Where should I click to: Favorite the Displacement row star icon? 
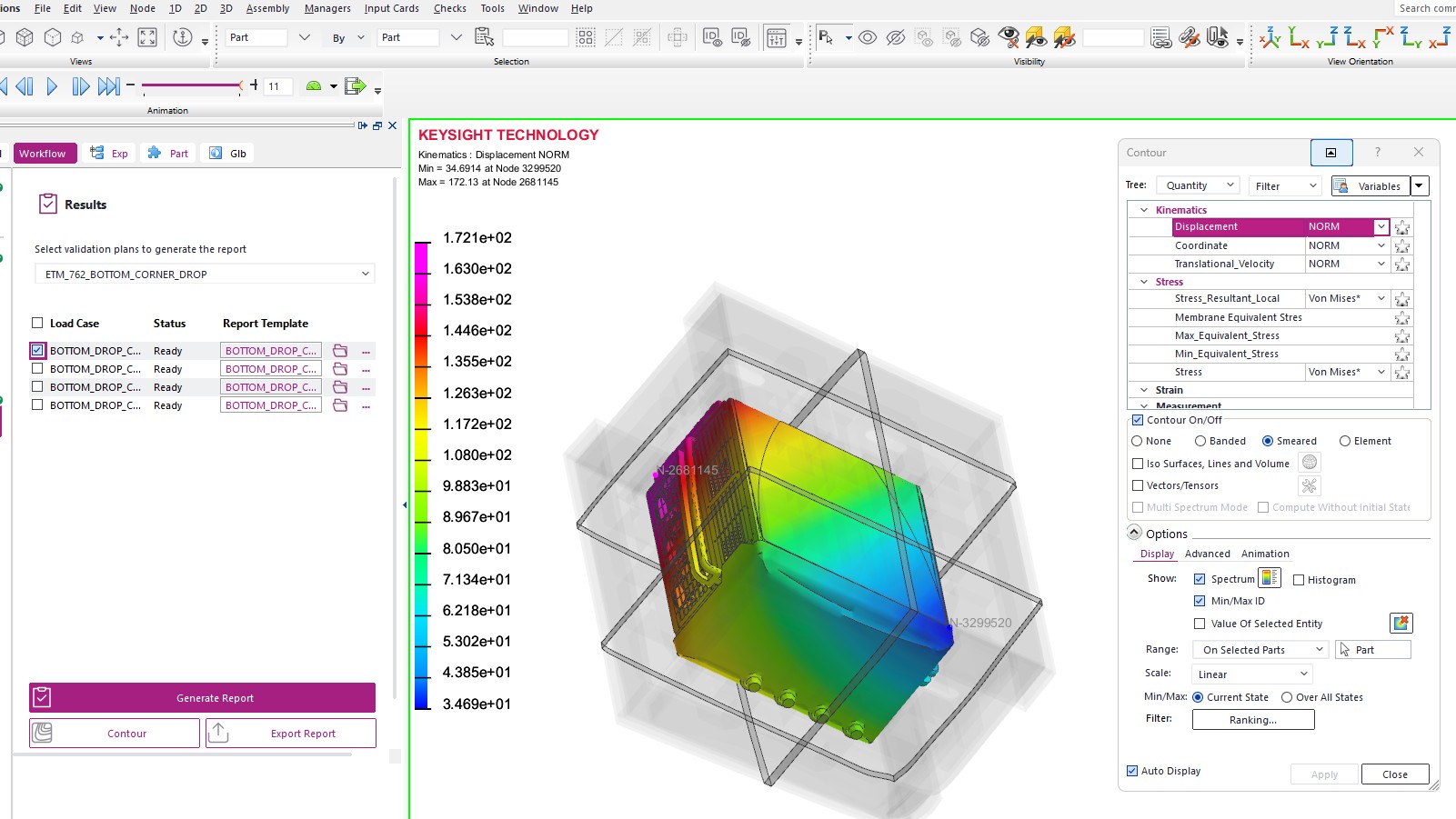coord(1402,227)
